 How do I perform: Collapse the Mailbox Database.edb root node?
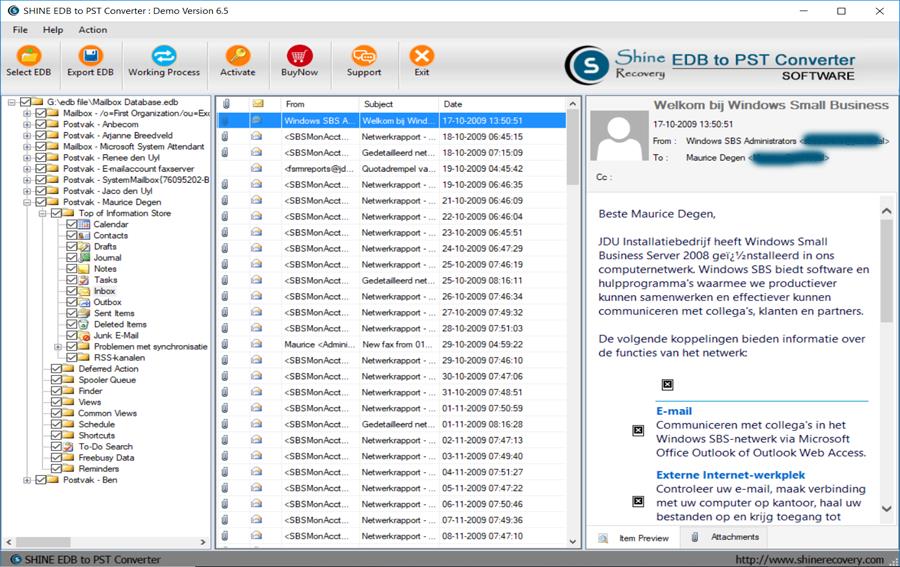[x=11, y=102]
